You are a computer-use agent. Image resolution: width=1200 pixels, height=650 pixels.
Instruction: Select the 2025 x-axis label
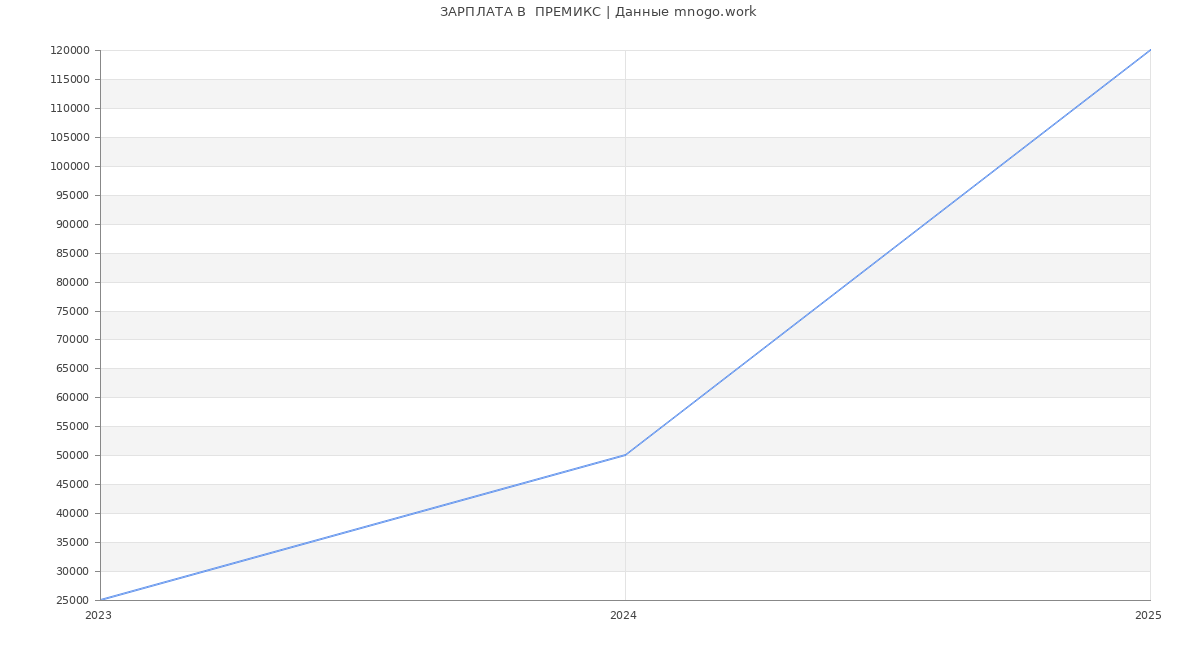click(1148, 616)
